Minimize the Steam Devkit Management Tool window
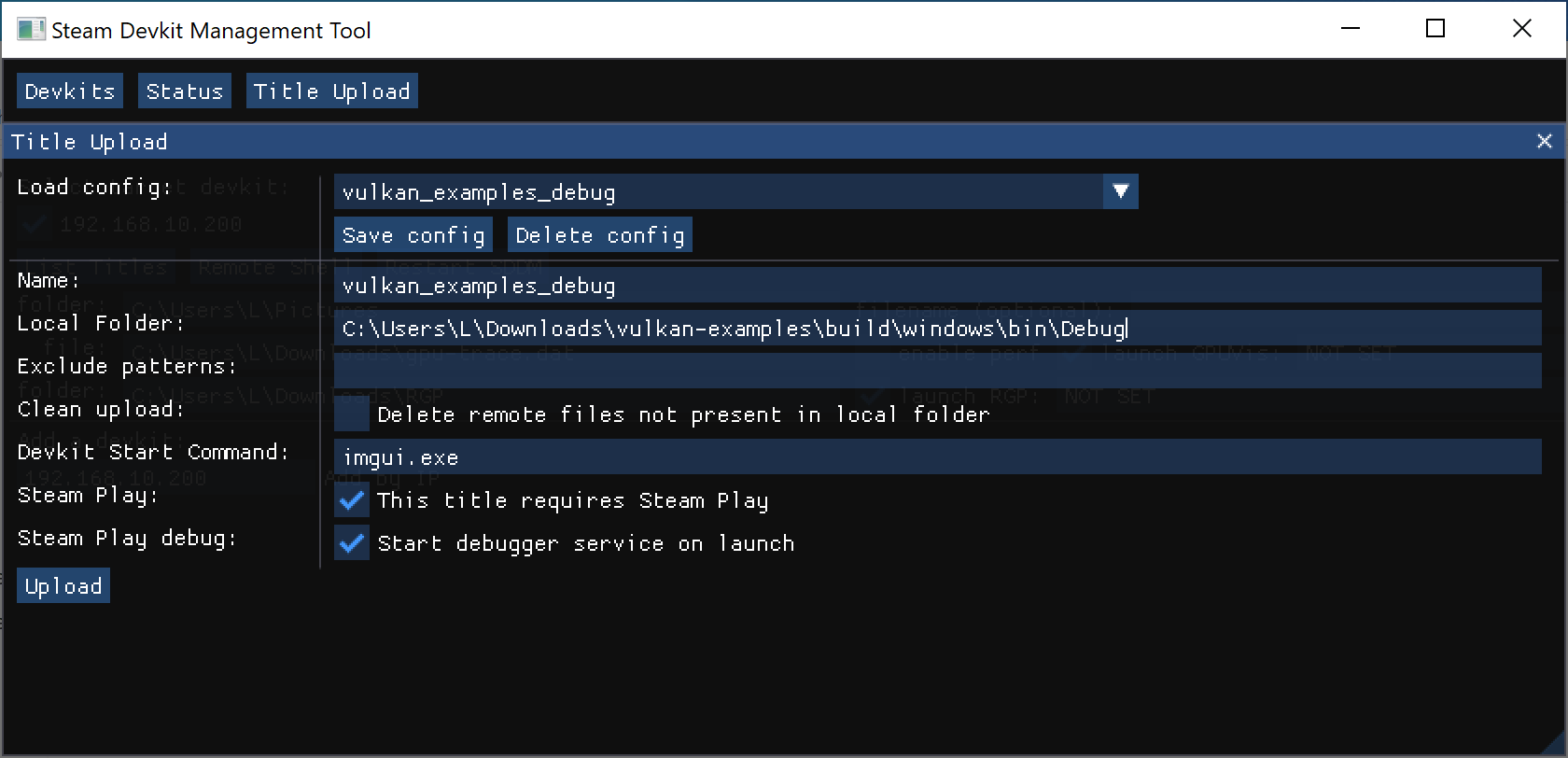 click(x=1351, y=29)
